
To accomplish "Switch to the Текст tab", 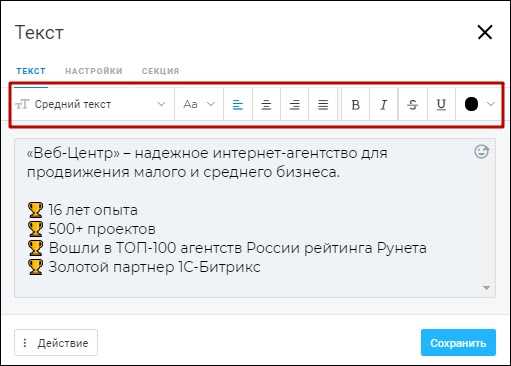I will click(x=31, y=71).
